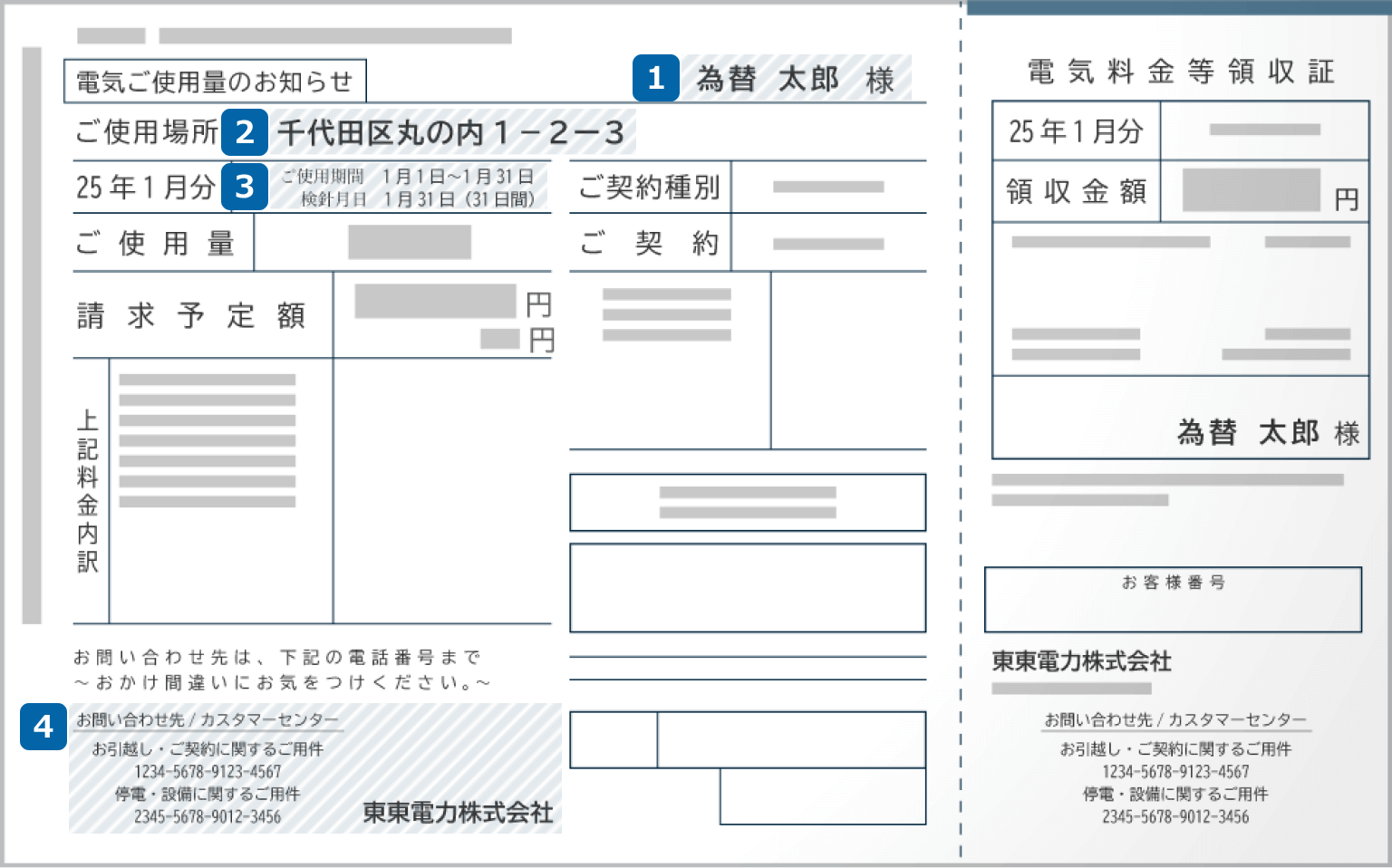
Task: Click the ご契約種別 label
Action: pyautogui.click(x=650, y=188)
